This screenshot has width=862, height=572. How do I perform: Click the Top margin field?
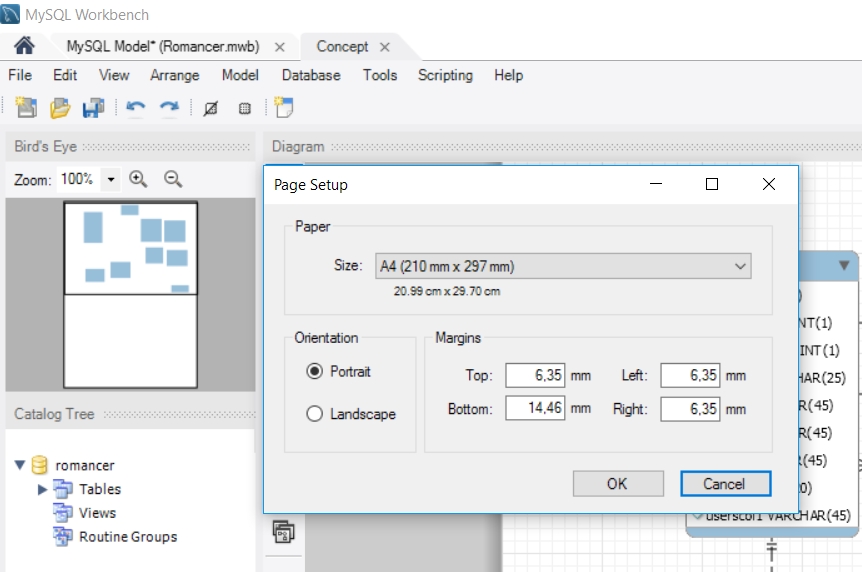coord(535,375)
